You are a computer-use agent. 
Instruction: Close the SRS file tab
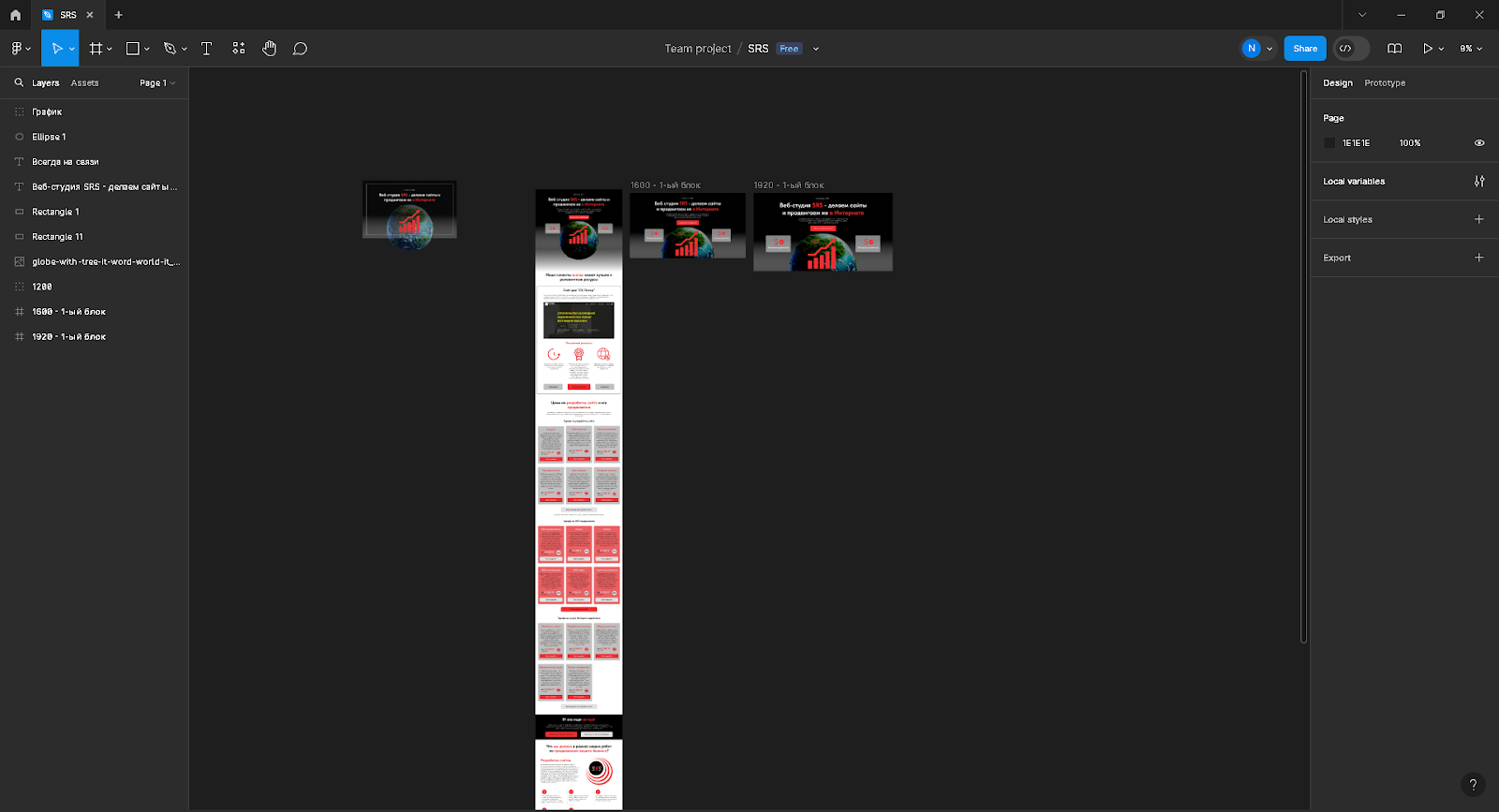click(x=90, y=15)
